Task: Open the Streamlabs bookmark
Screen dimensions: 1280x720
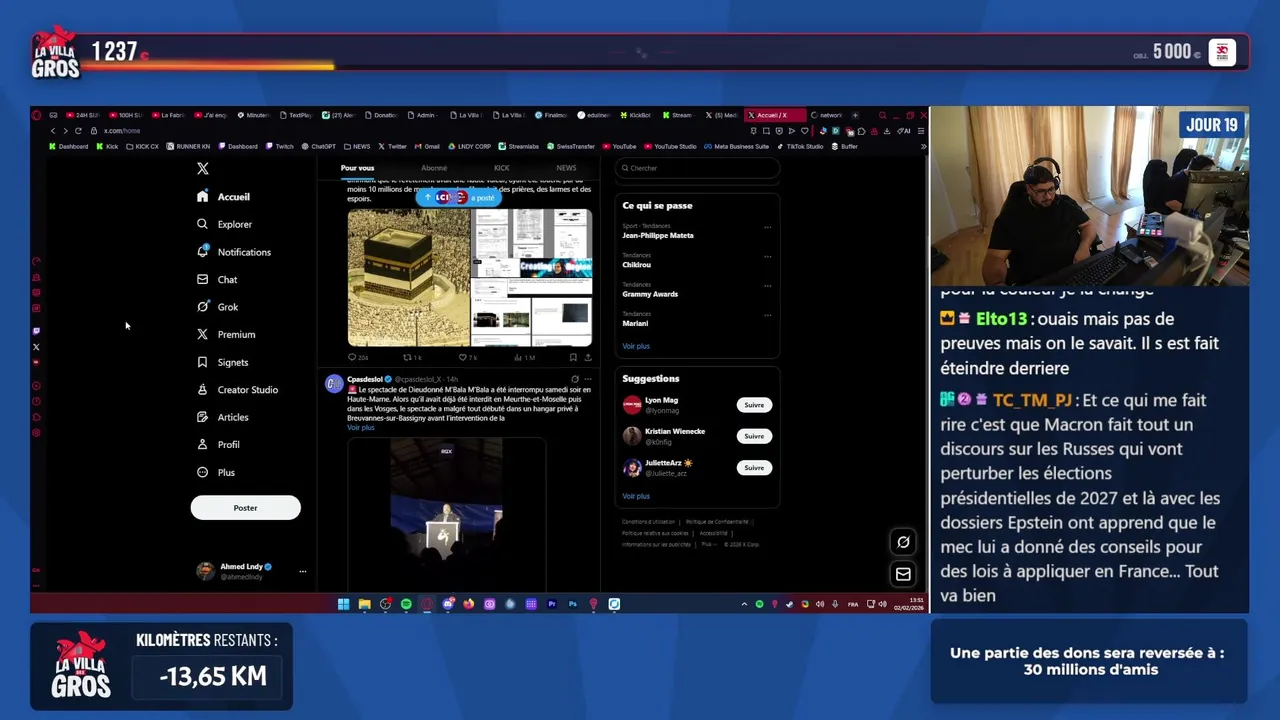Action: [519, 147]
